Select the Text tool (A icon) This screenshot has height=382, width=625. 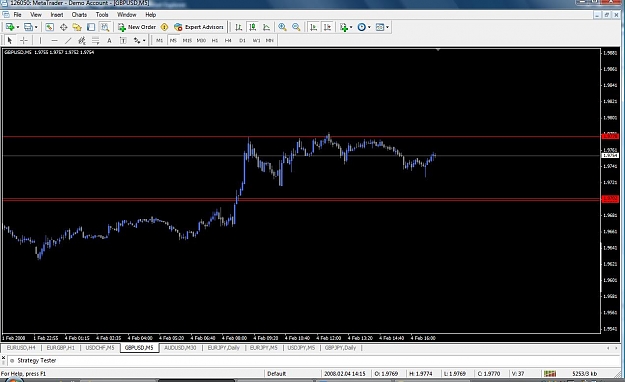(109, 40)
